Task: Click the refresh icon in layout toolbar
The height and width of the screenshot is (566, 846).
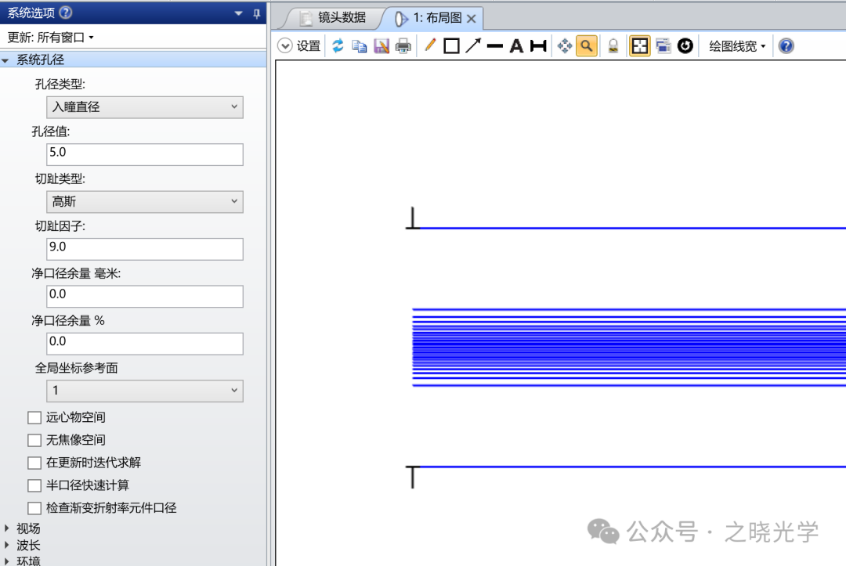Action: point(338,46)
